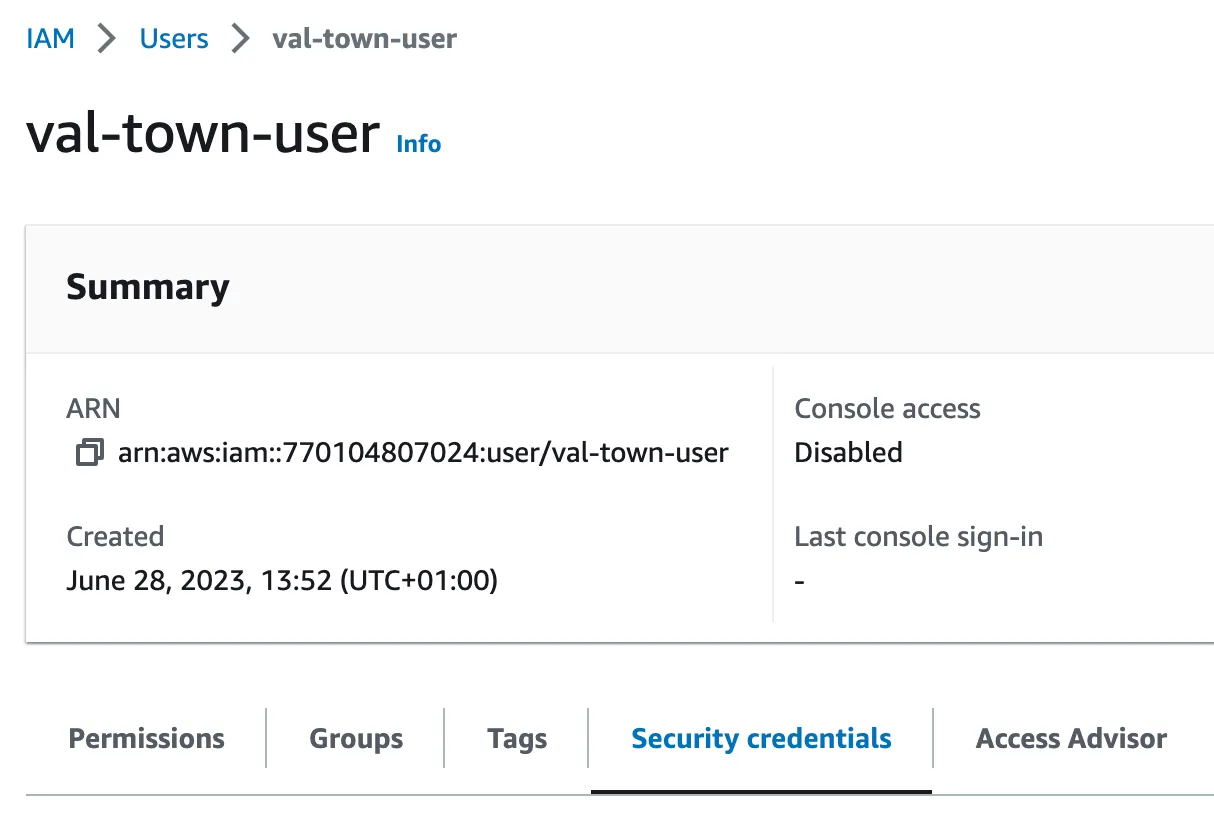
Task: Click the ARN value text
Action: pyautogui.click(x=423, y=453)
